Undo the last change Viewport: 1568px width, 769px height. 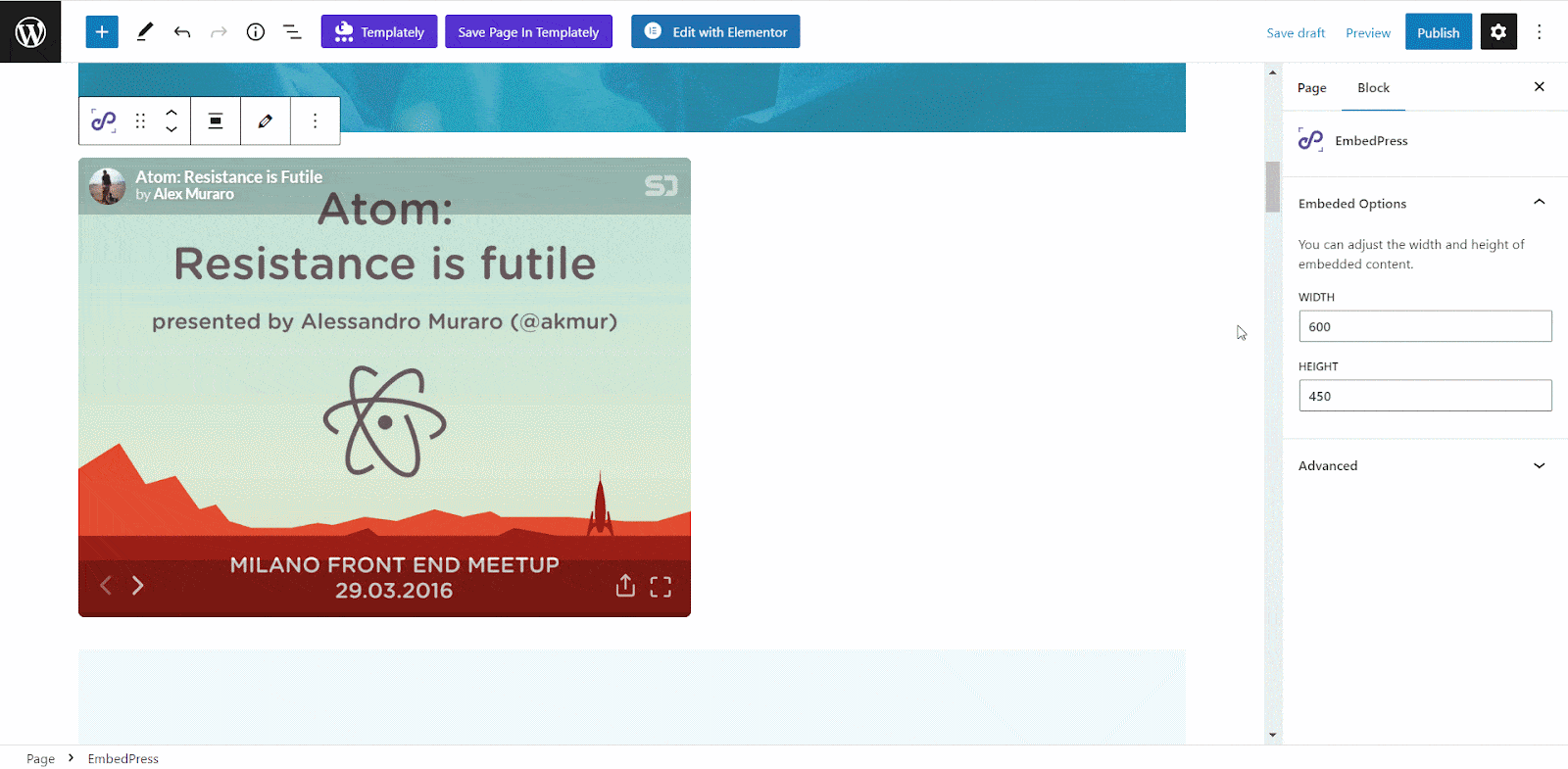[x=181, y=31]
